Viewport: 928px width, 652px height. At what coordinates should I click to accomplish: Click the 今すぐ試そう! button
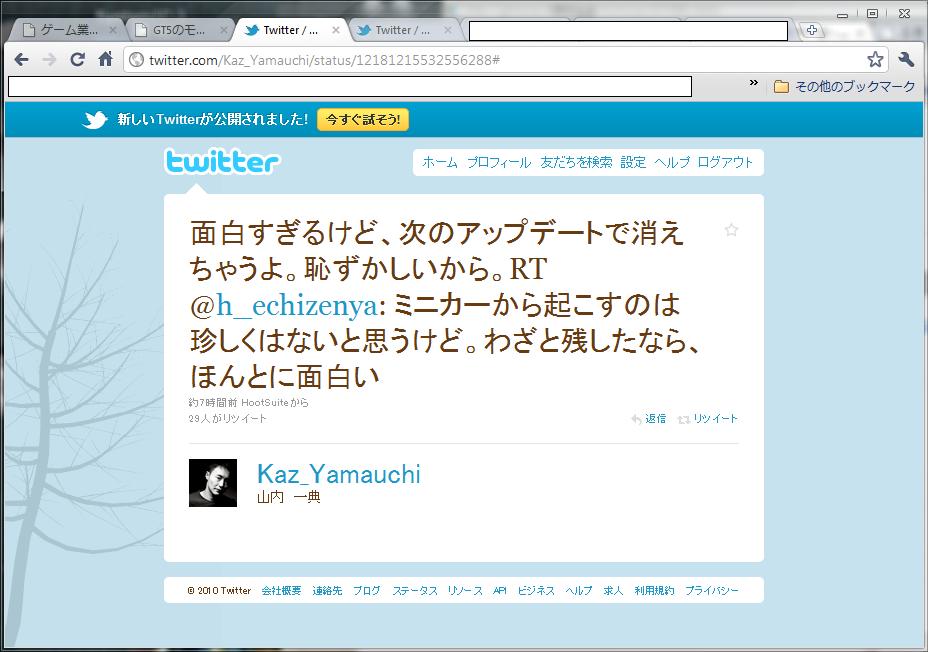pos(363,120)
